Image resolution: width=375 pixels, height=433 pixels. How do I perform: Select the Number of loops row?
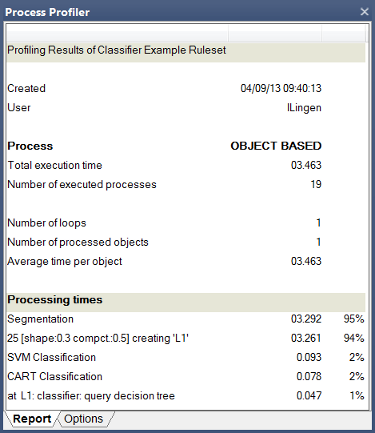click(x=186, y=223)
